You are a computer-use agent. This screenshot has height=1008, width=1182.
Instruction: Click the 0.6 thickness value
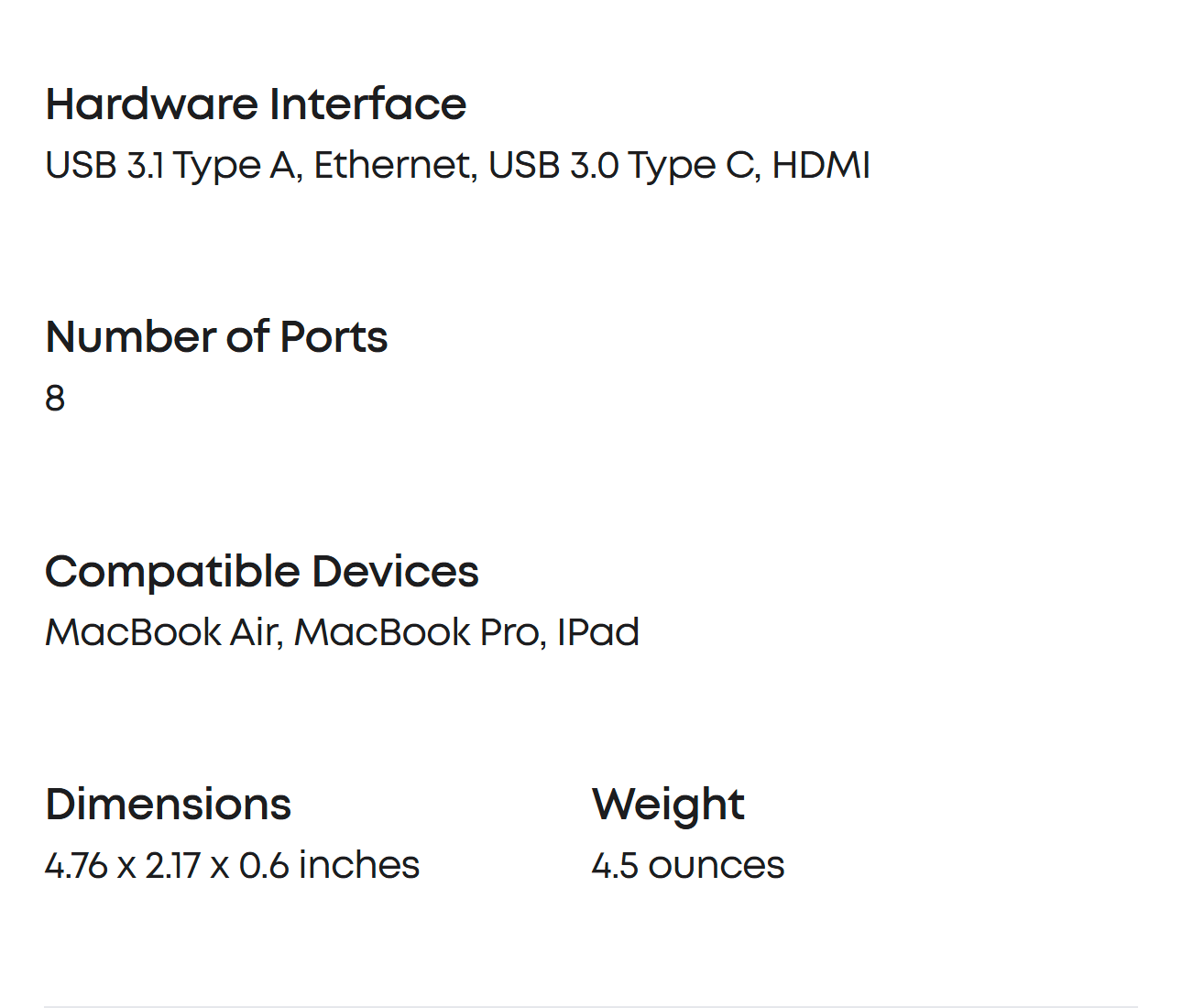[x=264, y=866]
